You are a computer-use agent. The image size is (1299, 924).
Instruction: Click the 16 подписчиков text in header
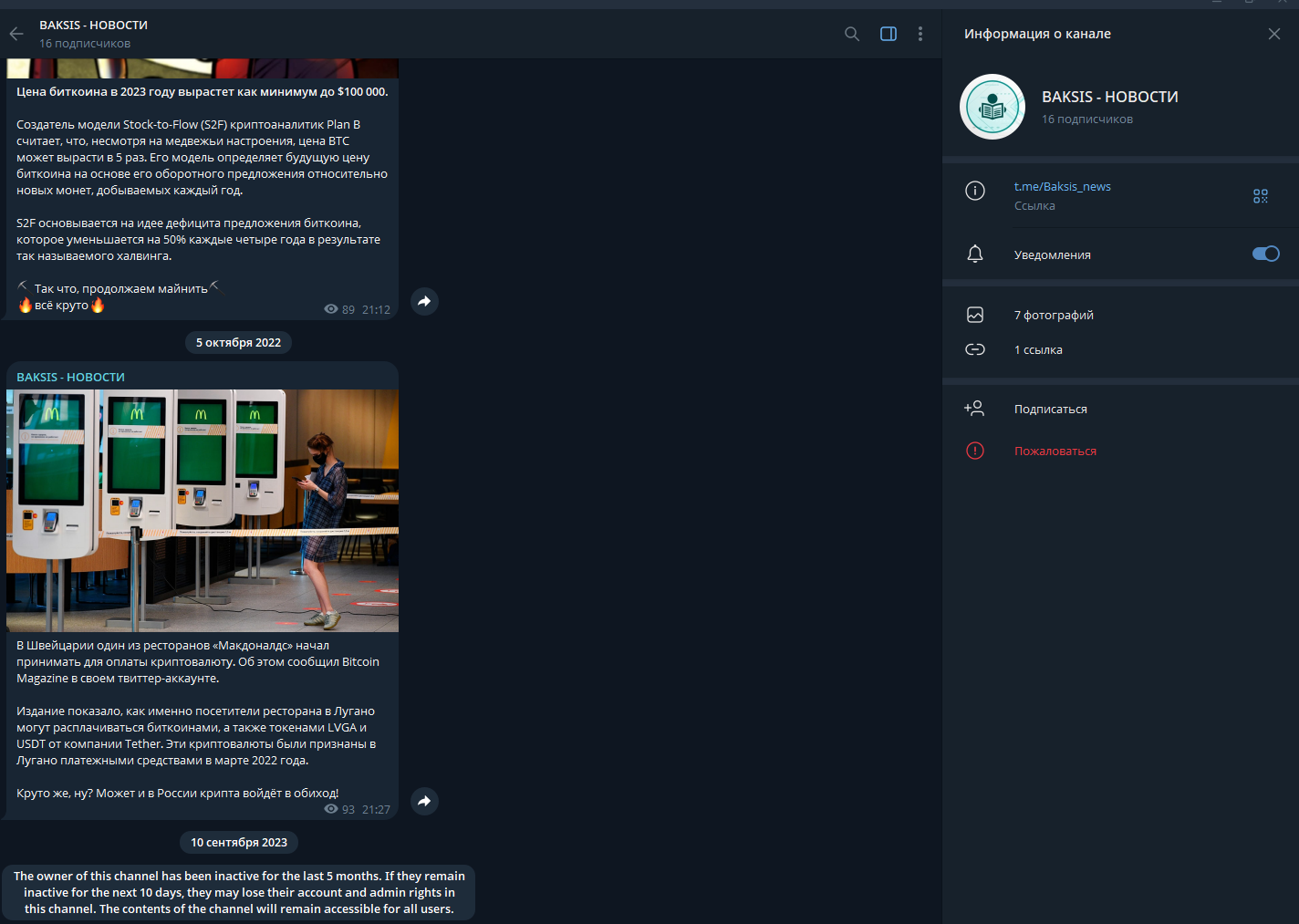coord(85,44)
